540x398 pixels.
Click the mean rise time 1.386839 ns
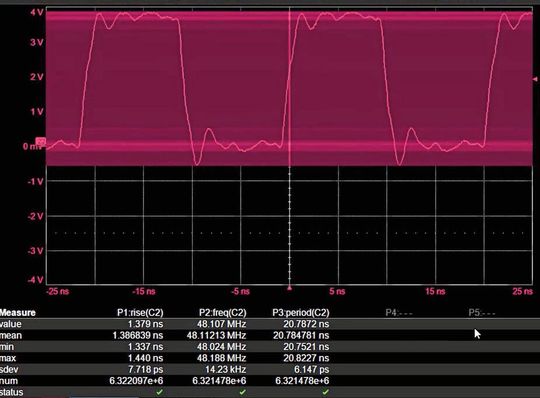[138, 335]
